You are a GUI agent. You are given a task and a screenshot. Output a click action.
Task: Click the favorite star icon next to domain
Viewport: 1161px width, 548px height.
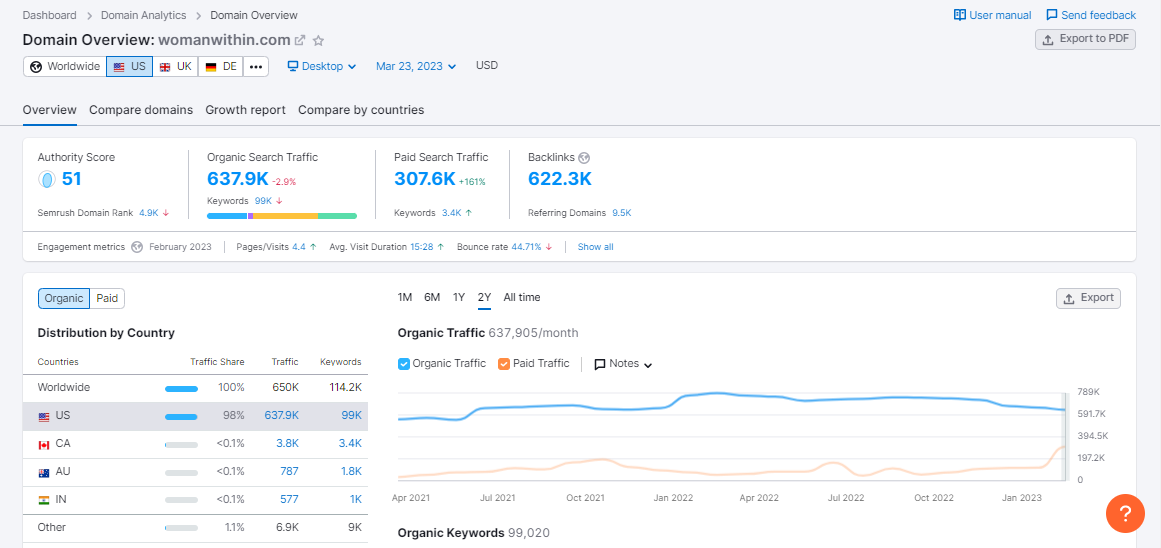point(319,40)
